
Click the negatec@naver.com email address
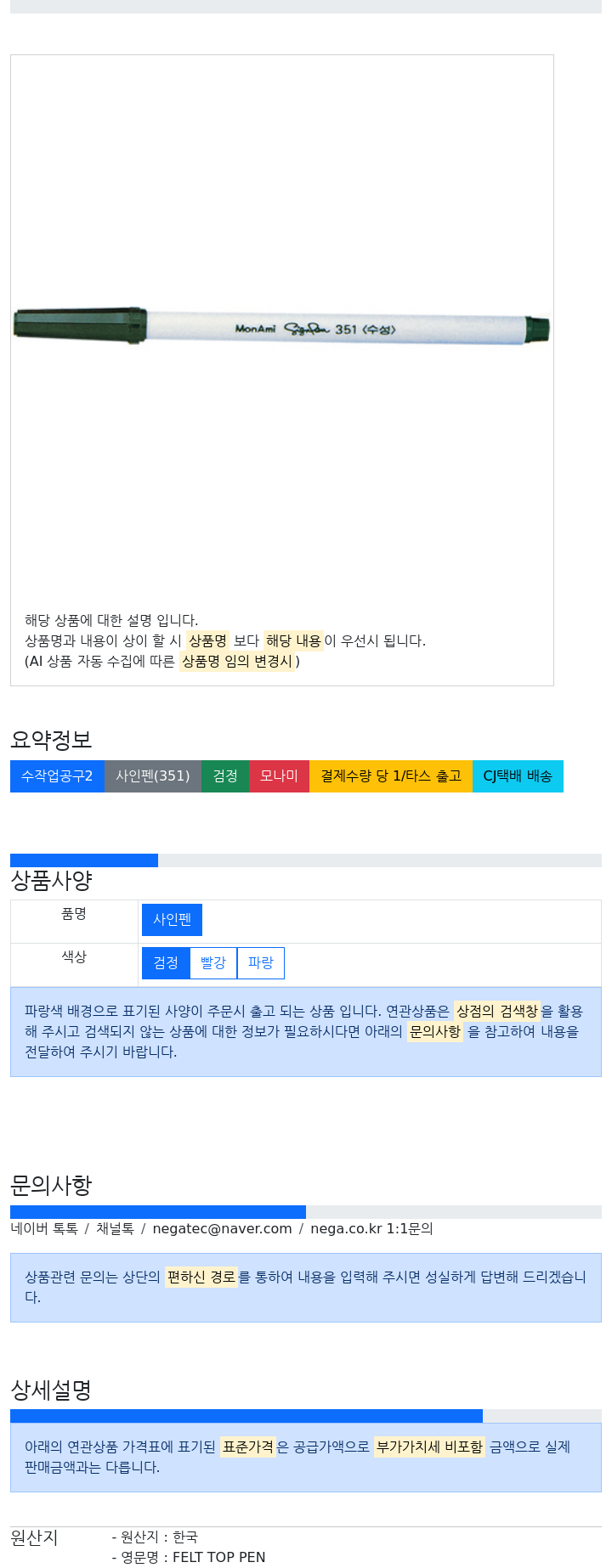coord(222,1229)
